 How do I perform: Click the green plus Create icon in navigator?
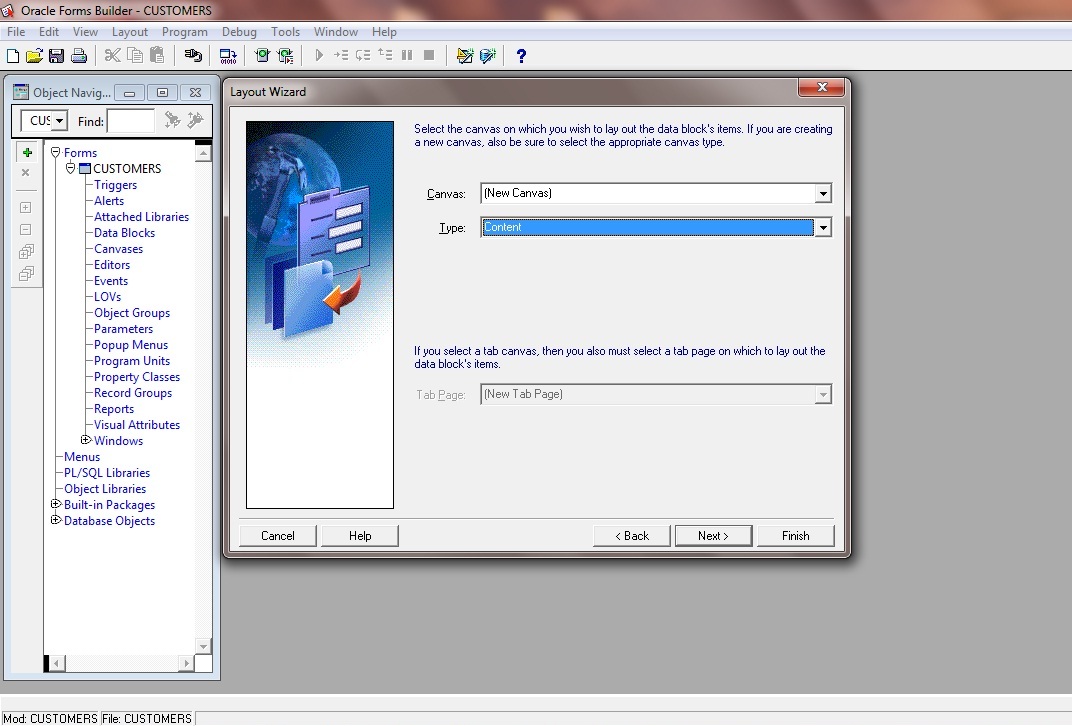[27, 152]
